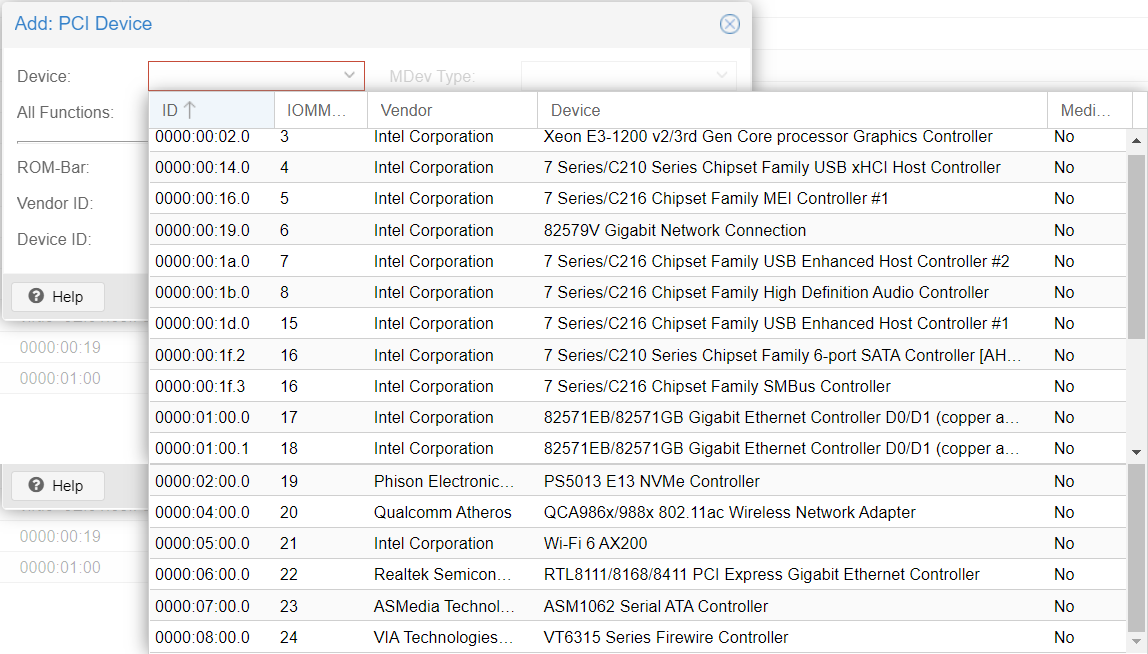Select the High Definition Audio Controller row
The height and width of the screenshot is (654, 1148).
[x=765, y=292]
